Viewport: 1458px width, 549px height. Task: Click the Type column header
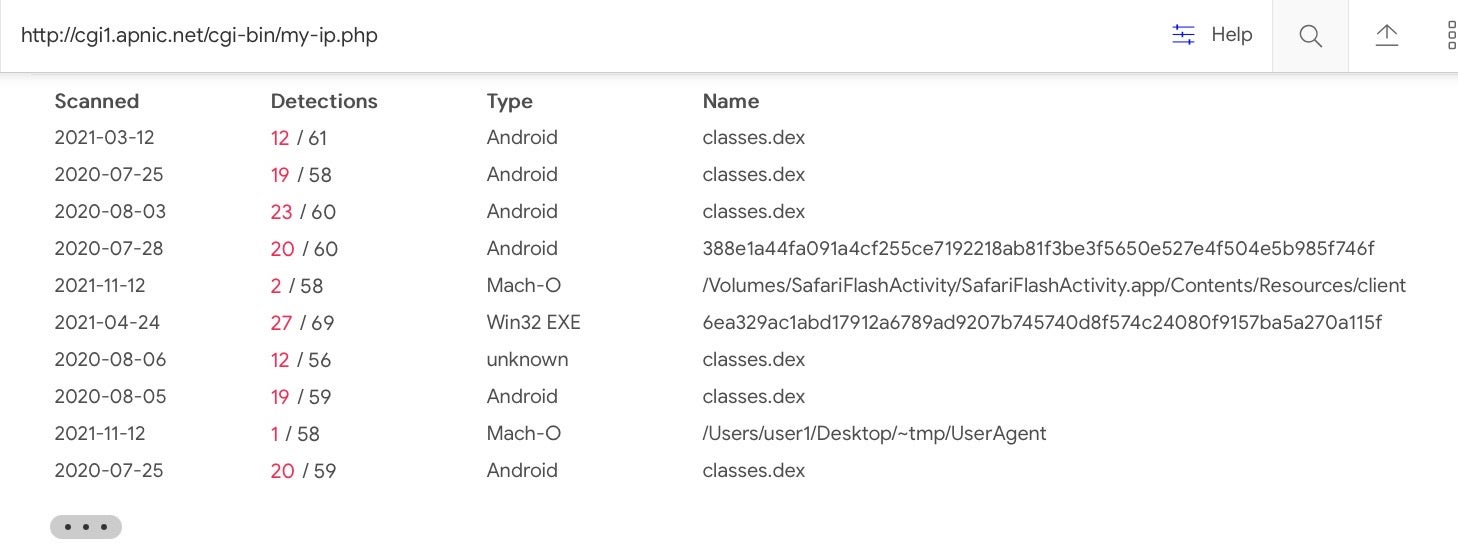(509, 101)
